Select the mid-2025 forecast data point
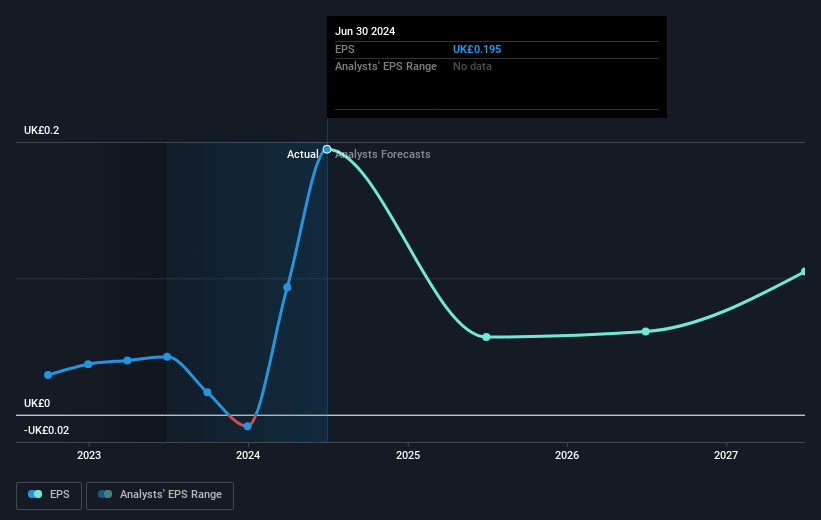 (x=486, y=337)
